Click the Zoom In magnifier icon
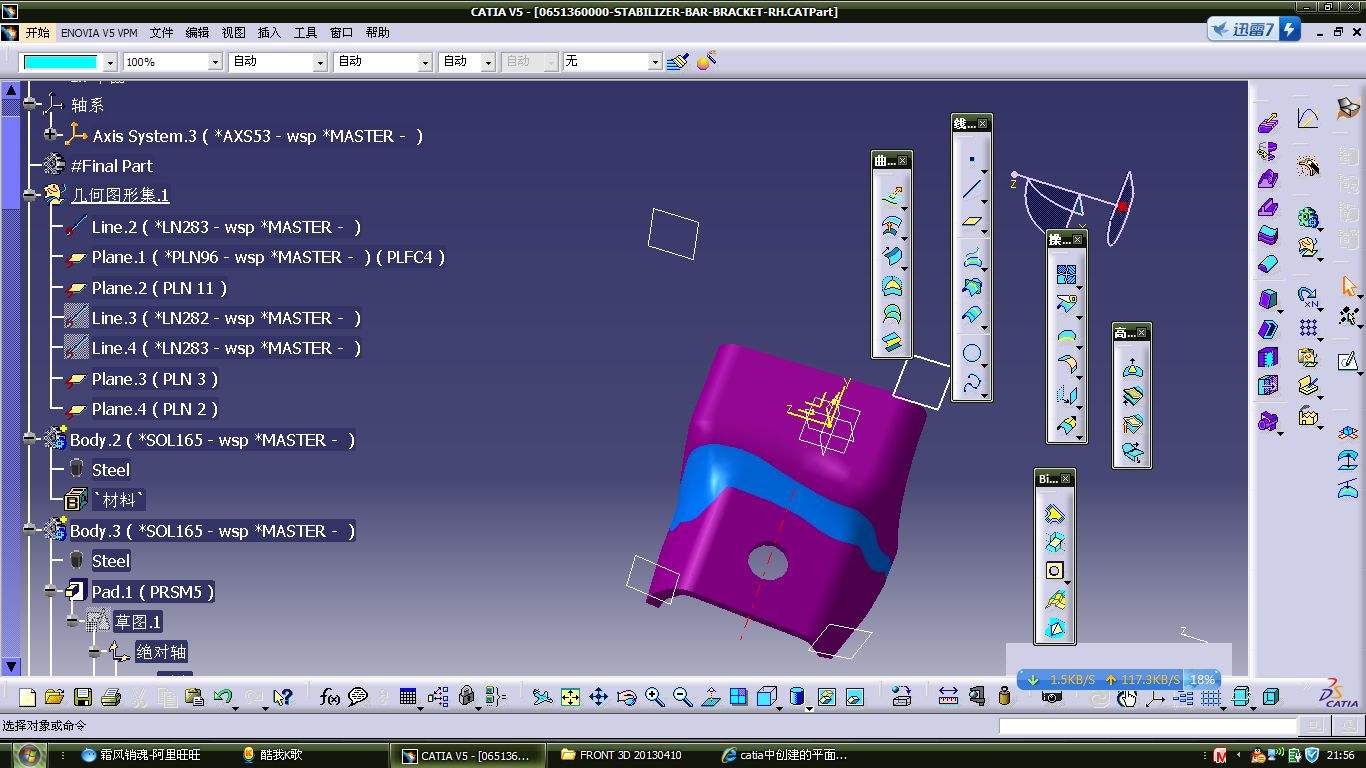The image size is (1366, 768). click(655, 697)
